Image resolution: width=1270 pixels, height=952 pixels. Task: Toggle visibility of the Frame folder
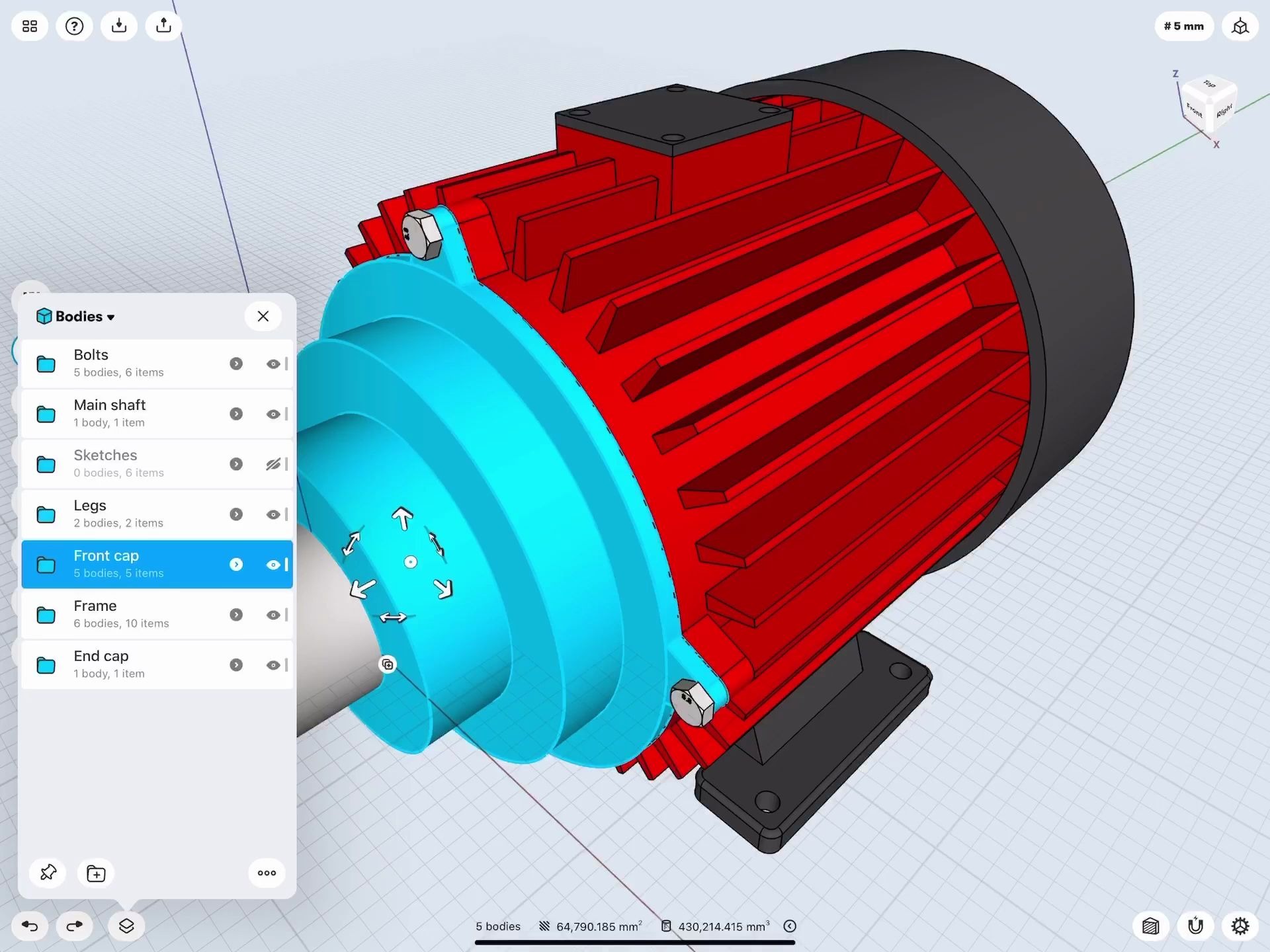tap(274, 614)
